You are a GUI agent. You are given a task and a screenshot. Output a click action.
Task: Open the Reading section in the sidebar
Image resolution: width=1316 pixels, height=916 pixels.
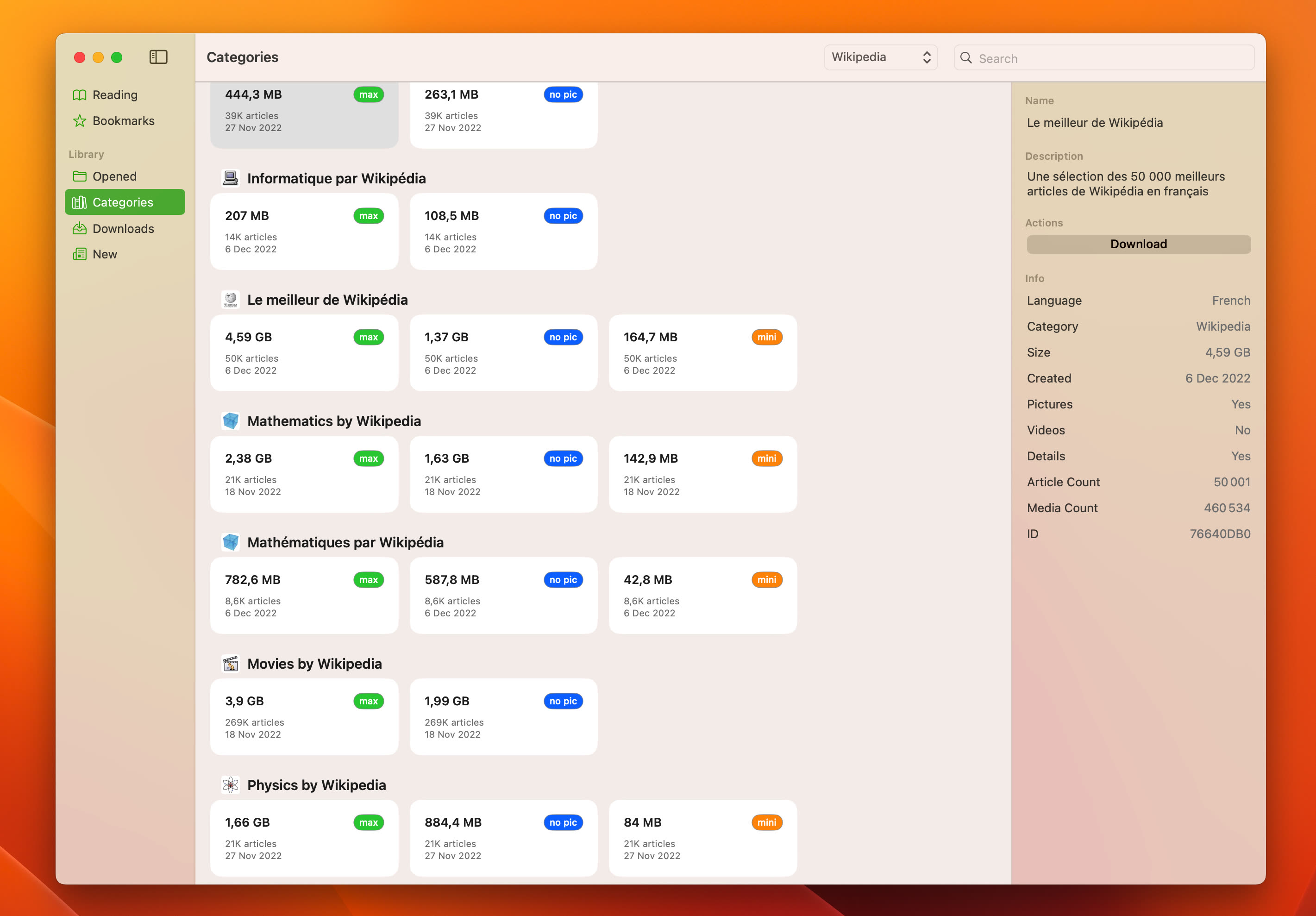click(115, 94)
